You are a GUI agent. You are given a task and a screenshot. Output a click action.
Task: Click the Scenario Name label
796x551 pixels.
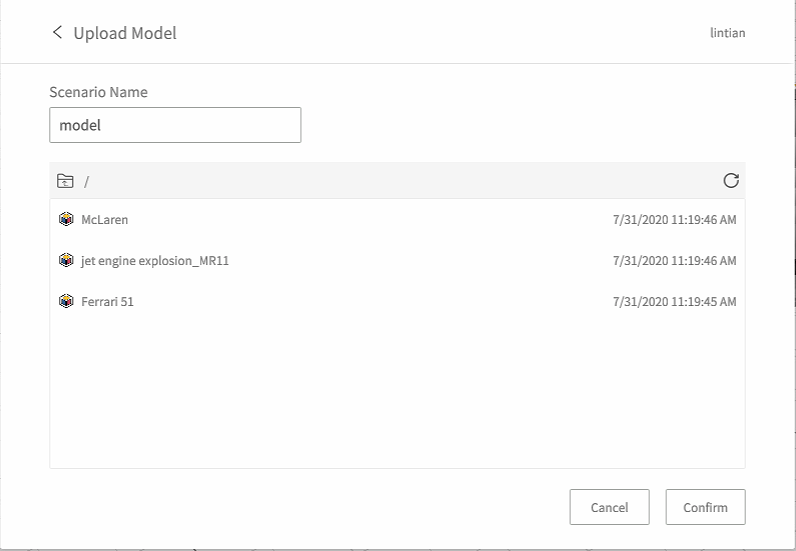(98, 92)
